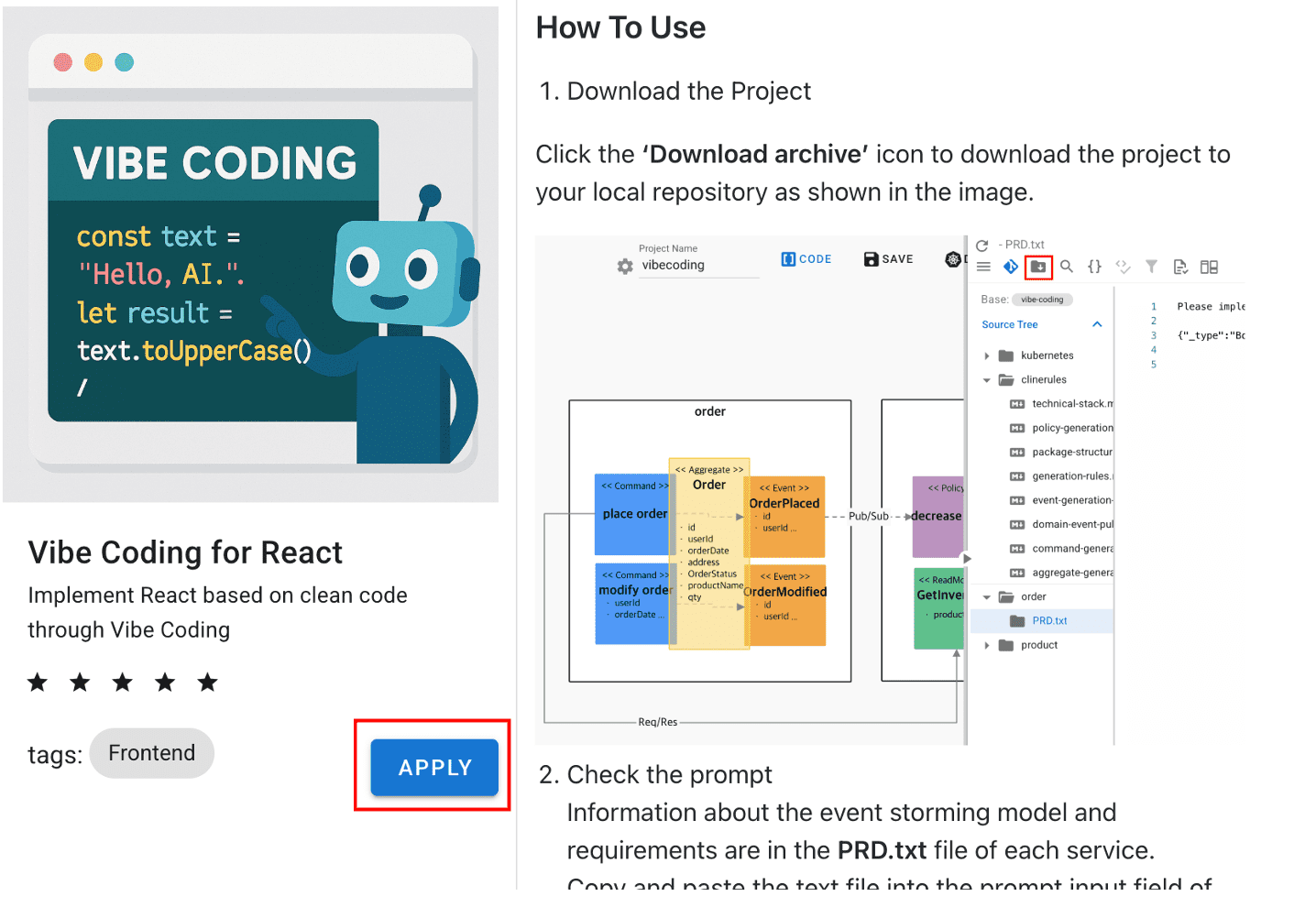Click the funnel filter icon
This screenshot has height=918, width=1316.
pos(1151,267)
